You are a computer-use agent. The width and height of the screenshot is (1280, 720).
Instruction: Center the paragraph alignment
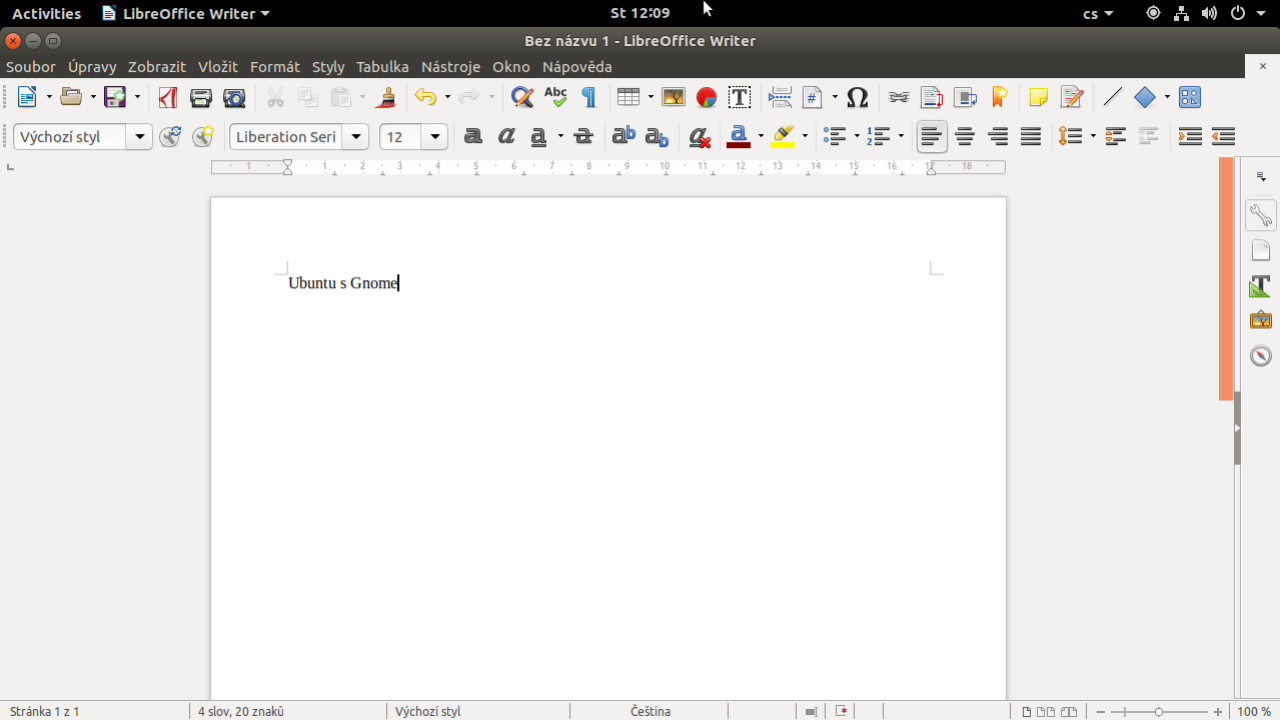click(x=965, y=137)
